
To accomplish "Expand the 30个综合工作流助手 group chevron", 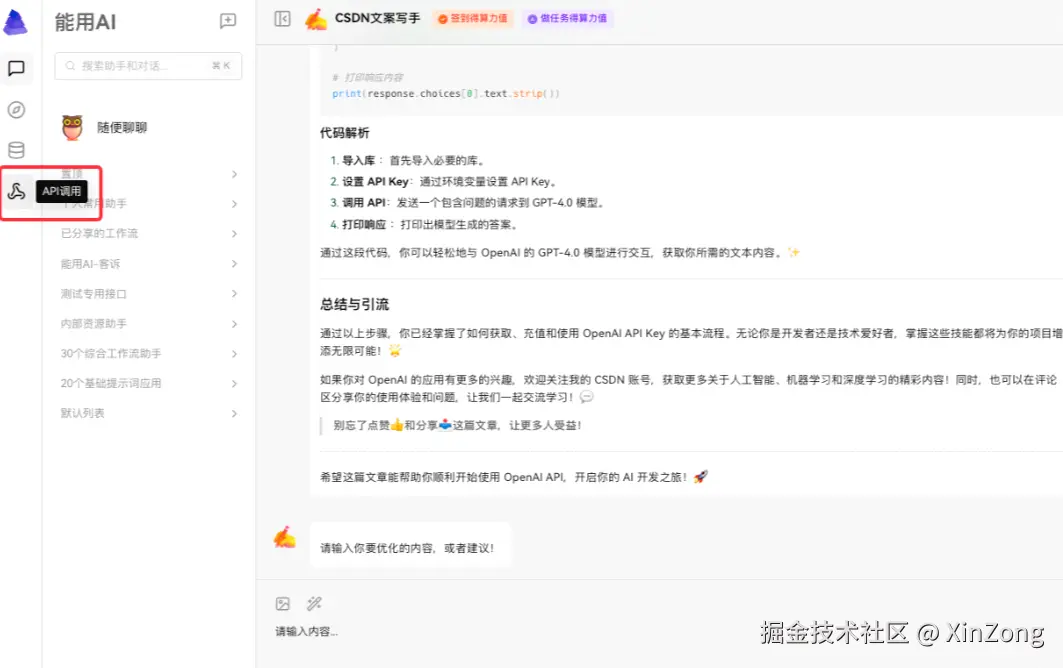I will point(234,354).
